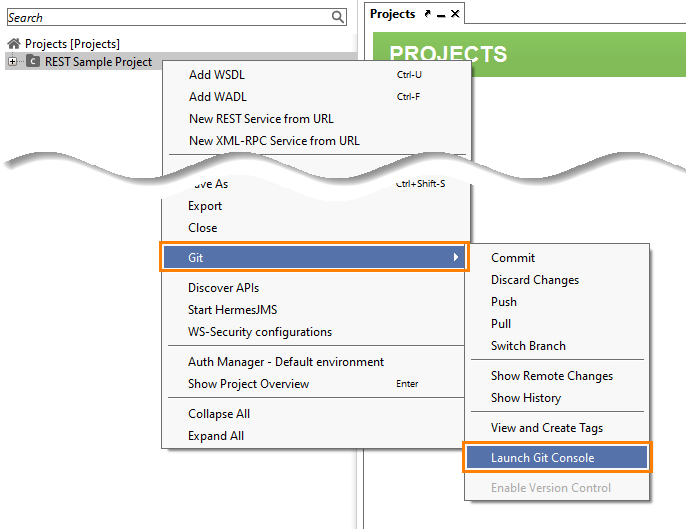Choose Commit in the Git submenu
686x529 pixels.
pos(513,258)
